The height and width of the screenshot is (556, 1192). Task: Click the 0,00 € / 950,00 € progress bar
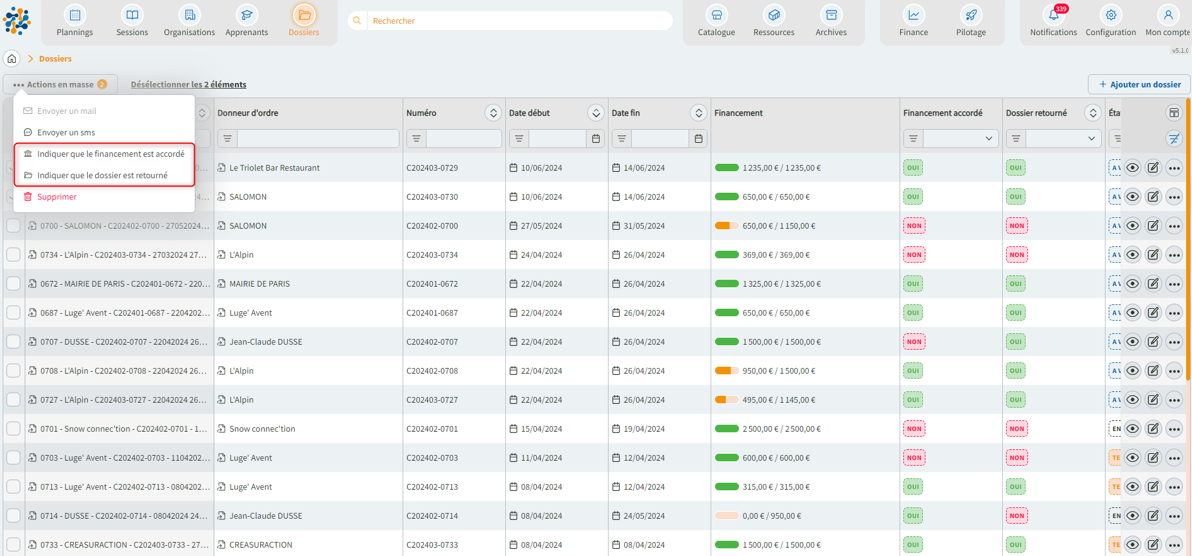pos(727,516)
